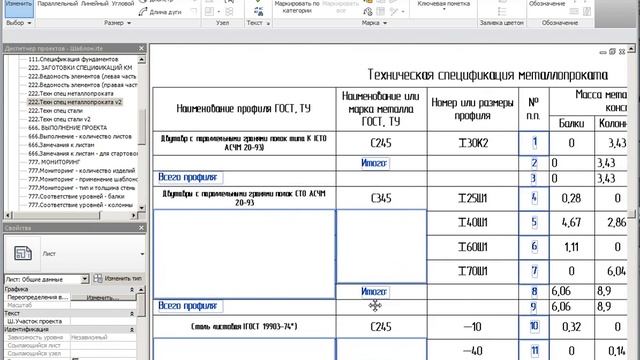Select the I30K2 profile cell
Image resolution: width=640 pixels, height=360 pixels.
pyautogui.click(x=473, y=143)
